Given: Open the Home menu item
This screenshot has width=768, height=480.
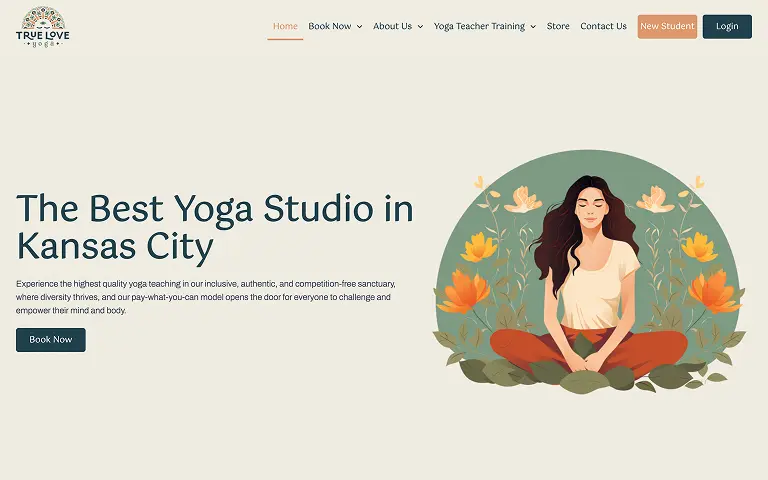Looking at the screenshot, I should click(285, 26).
